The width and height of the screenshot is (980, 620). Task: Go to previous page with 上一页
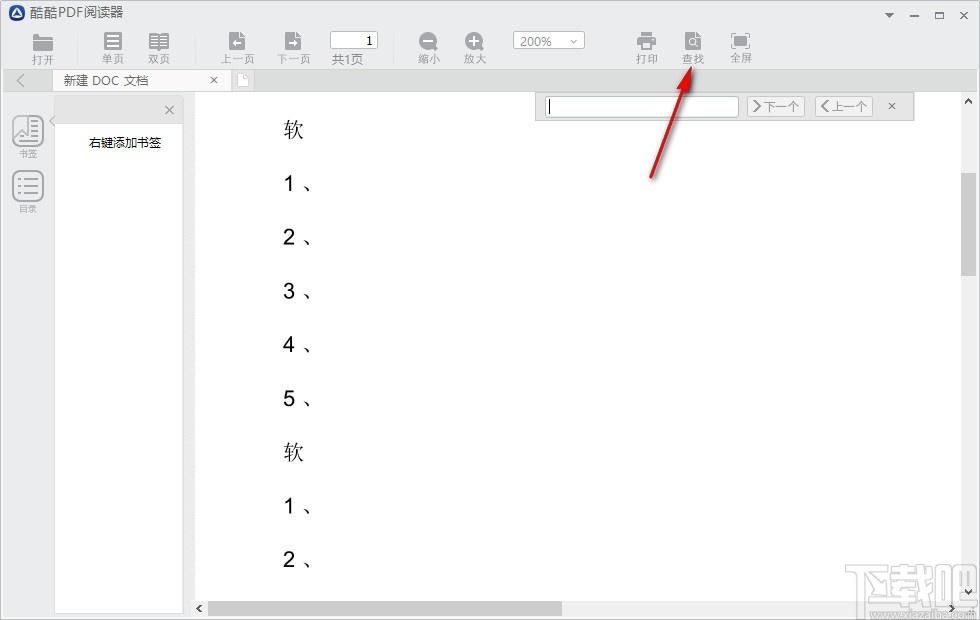point(238,48)
